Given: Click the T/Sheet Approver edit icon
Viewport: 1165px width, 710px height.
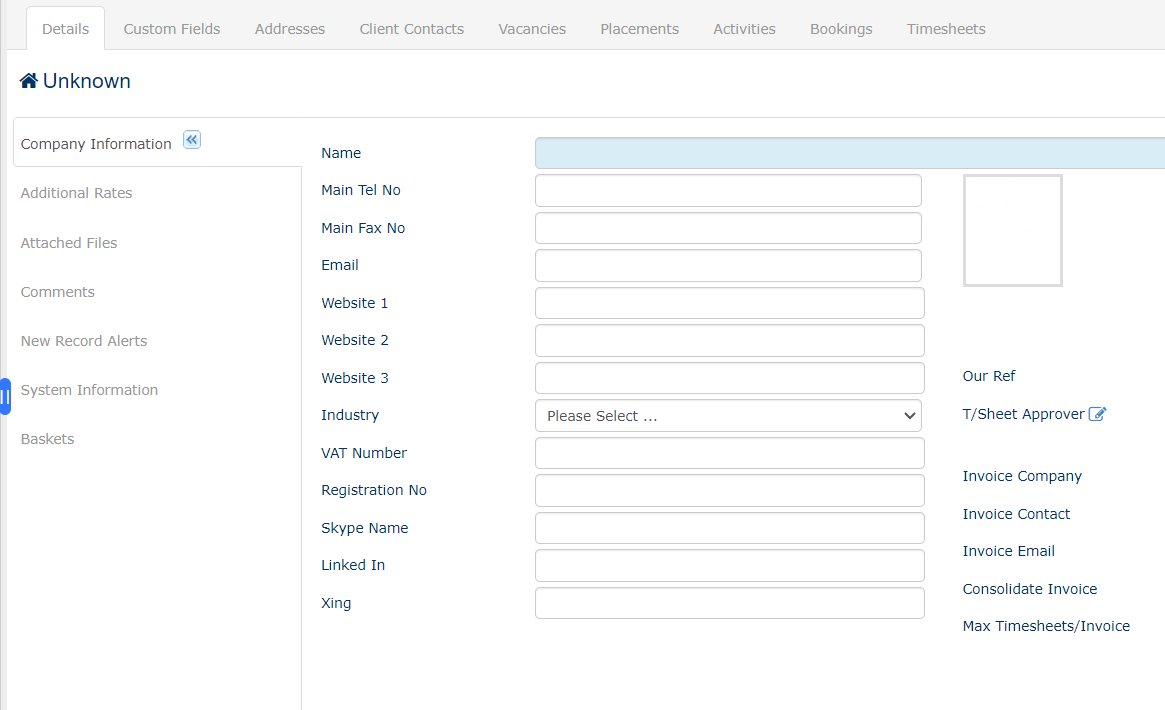Looking at the screenshot, I should click(1097, 414).
